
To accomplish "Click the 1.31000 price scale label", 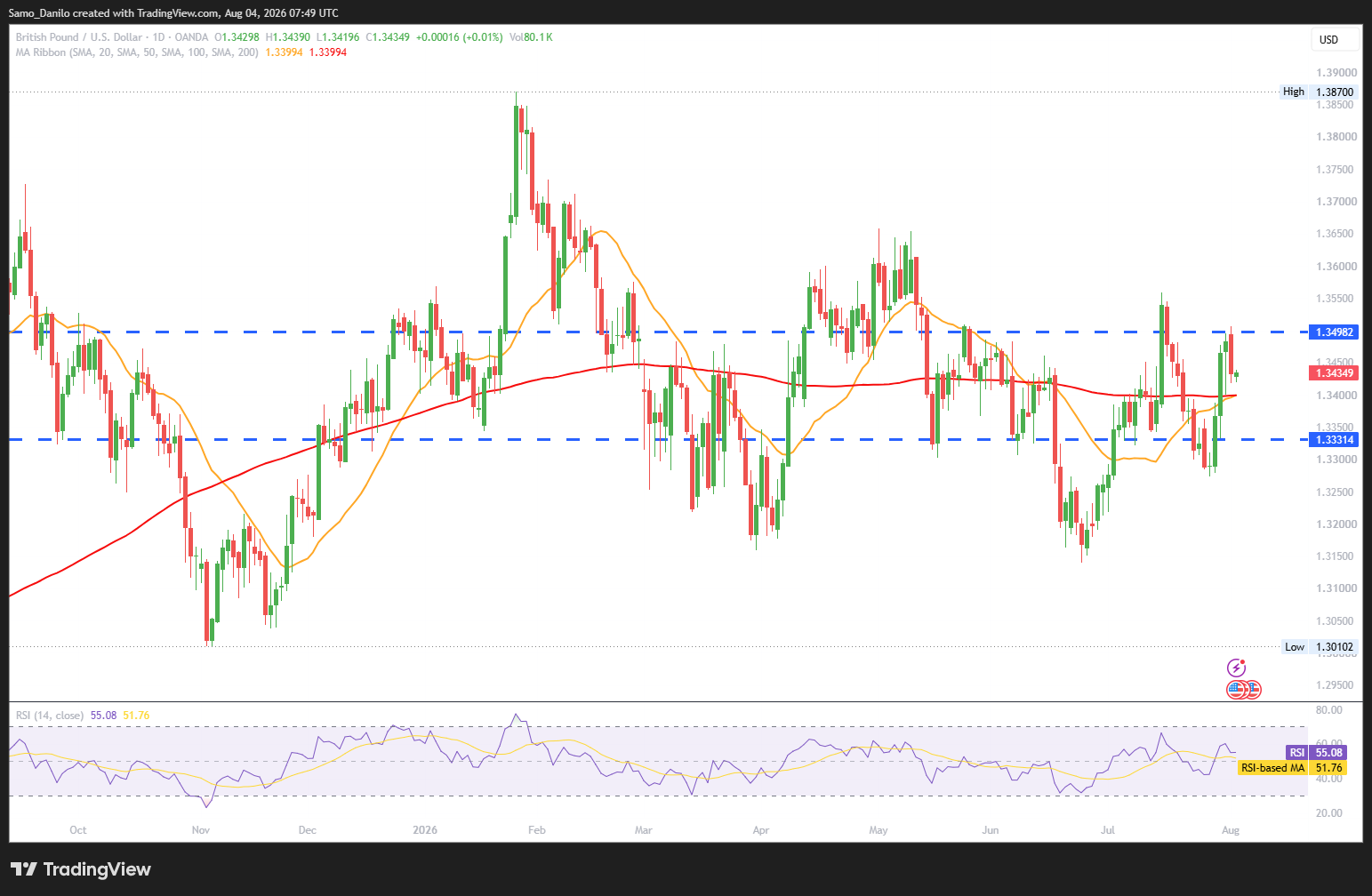I will point(1336,588).
